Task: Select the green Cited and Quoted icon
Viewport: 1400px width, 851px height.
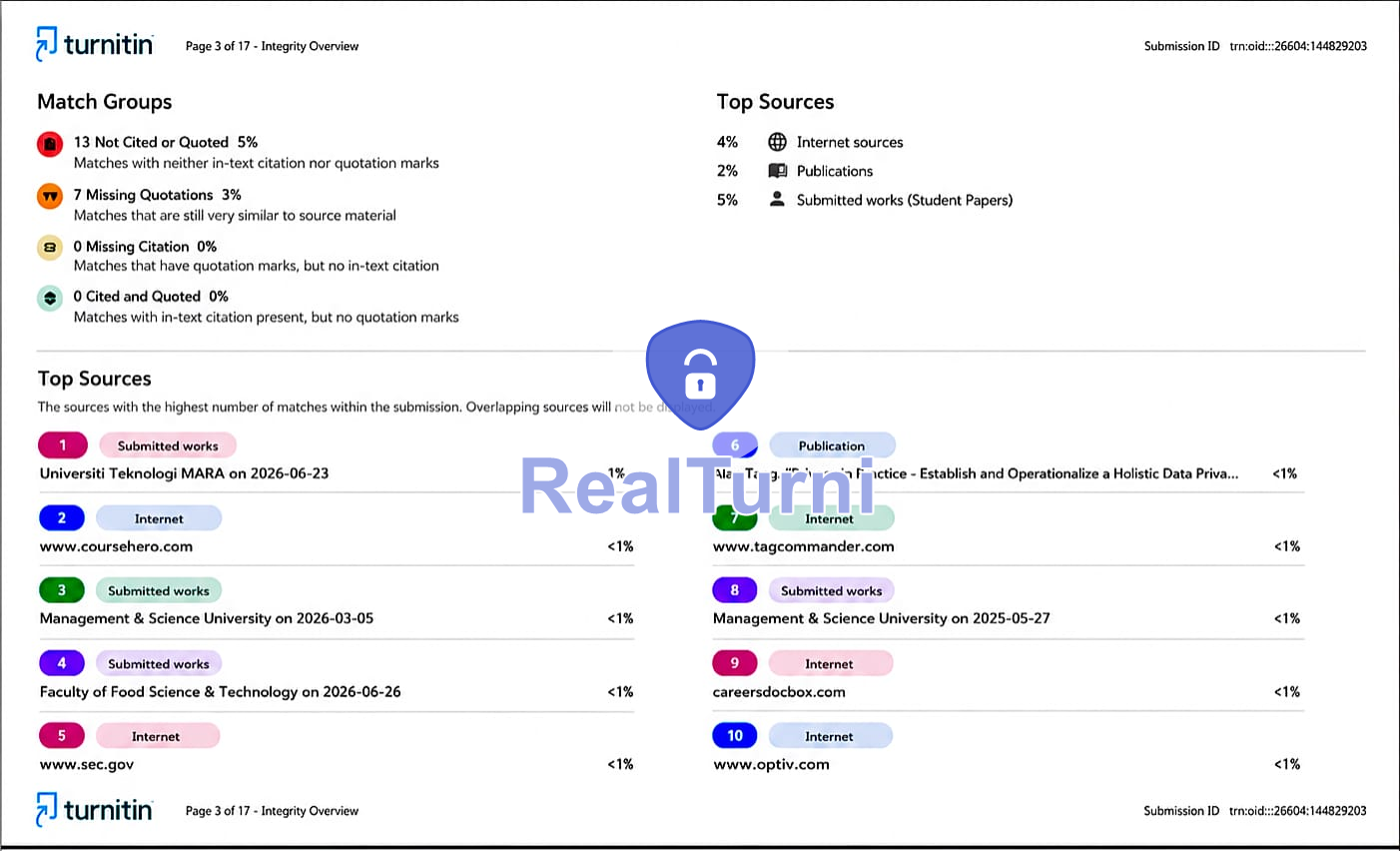Action: [x=50, y=298]
